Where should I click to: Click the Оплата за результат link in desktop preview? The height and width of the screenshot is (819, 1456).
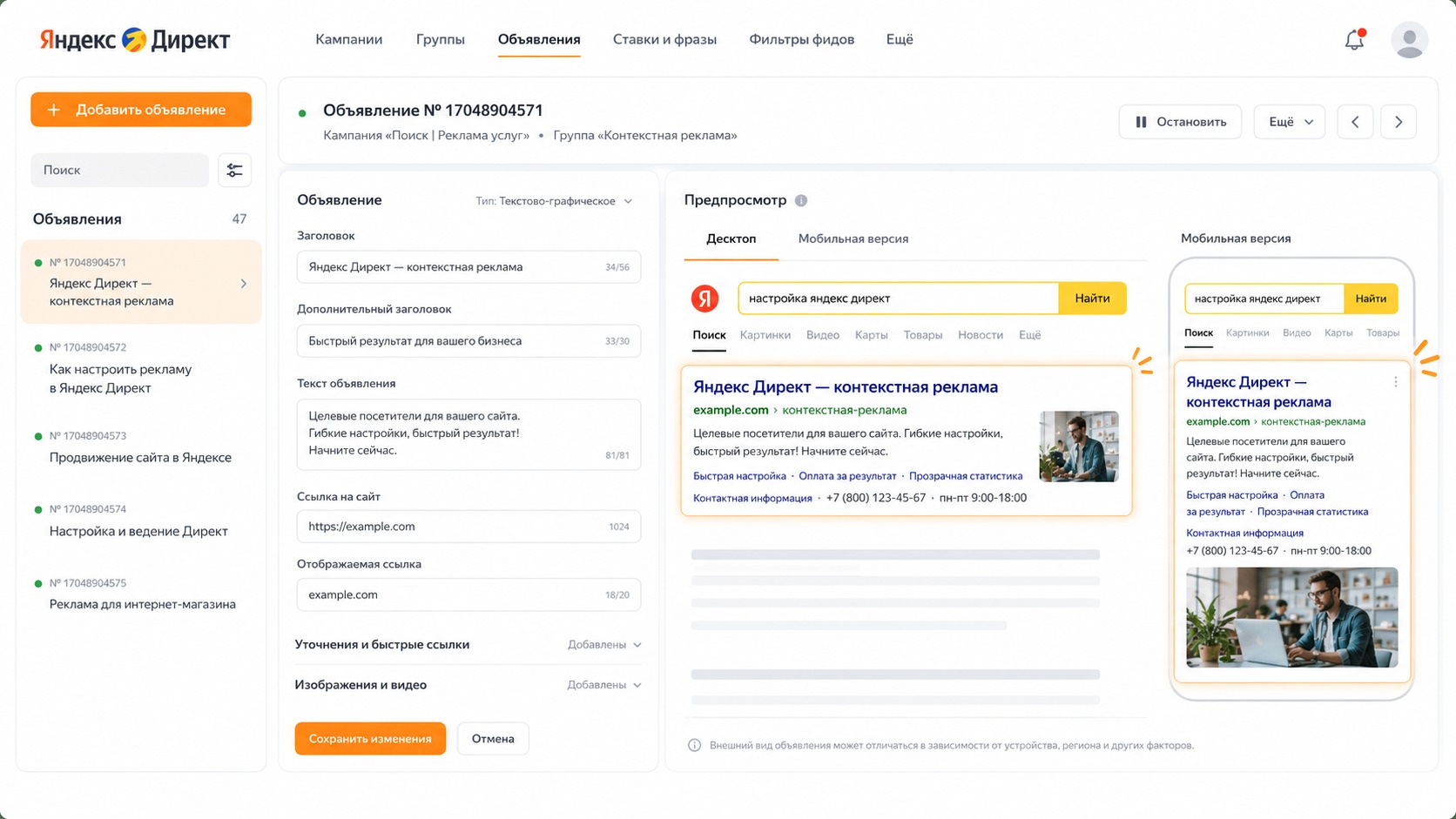tap(847, 476)
